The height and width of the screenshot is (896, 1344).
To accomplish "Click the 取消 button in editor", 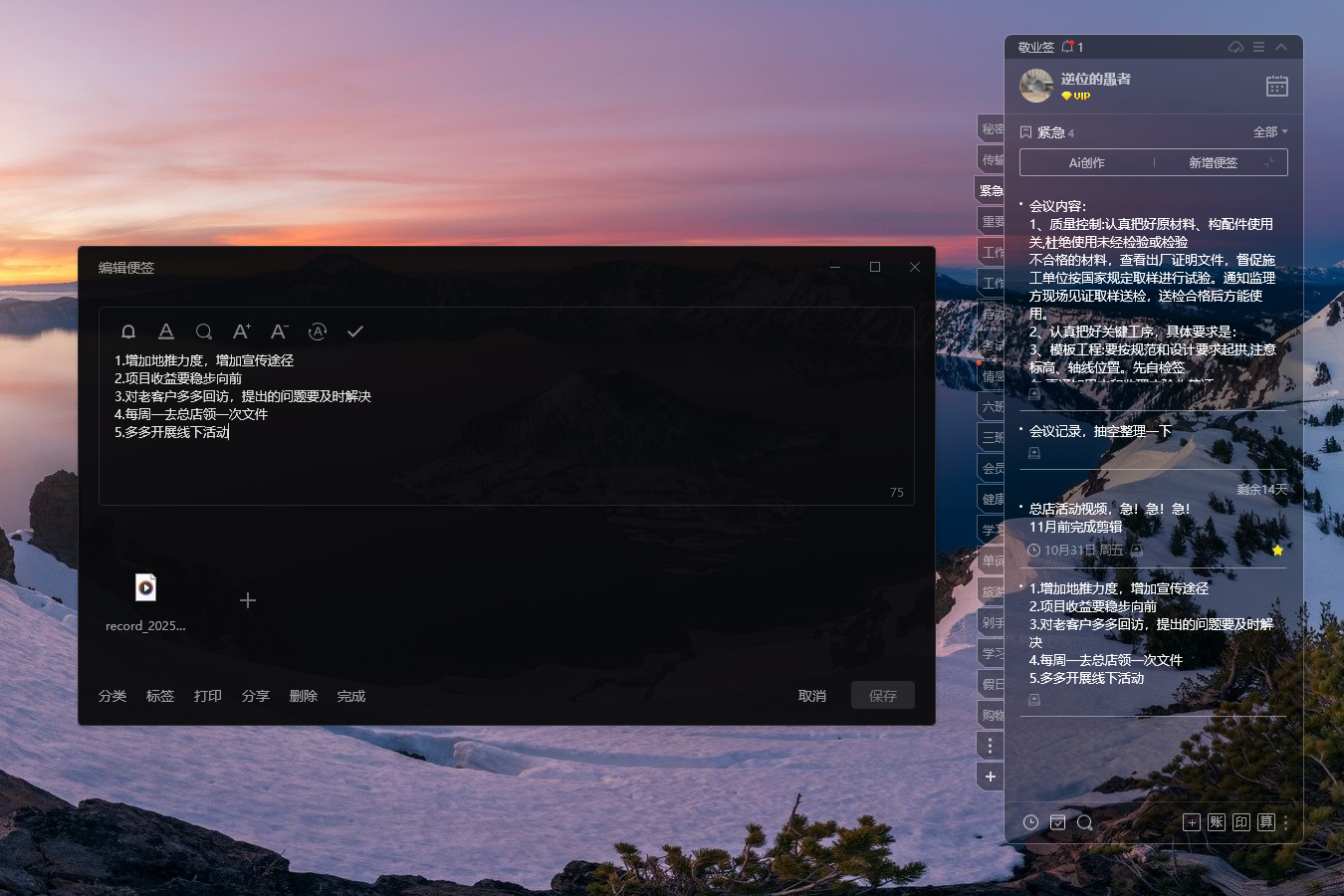I will coord(812,696).
